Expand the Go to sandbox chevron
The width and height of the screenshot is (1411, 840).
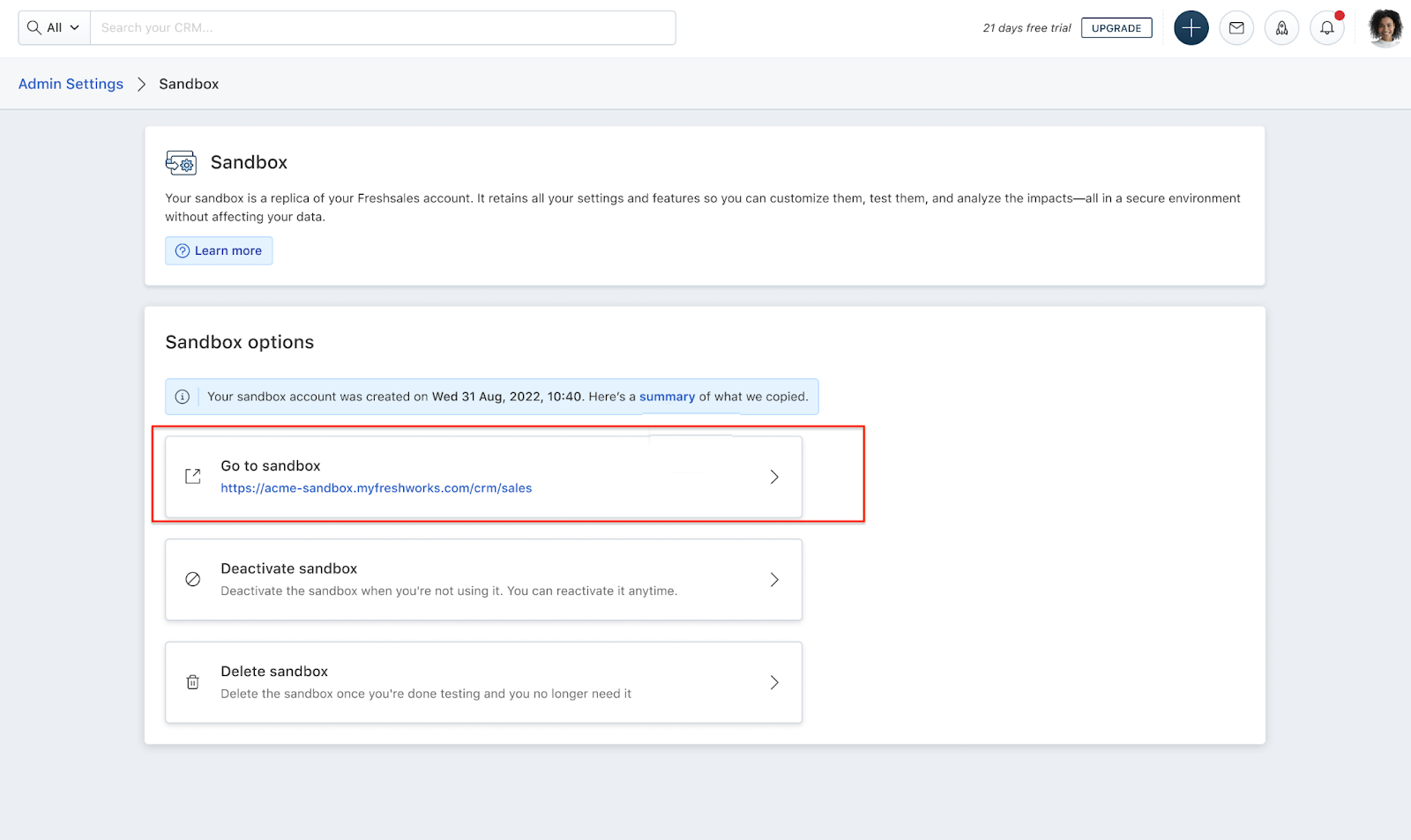point(774,476)
